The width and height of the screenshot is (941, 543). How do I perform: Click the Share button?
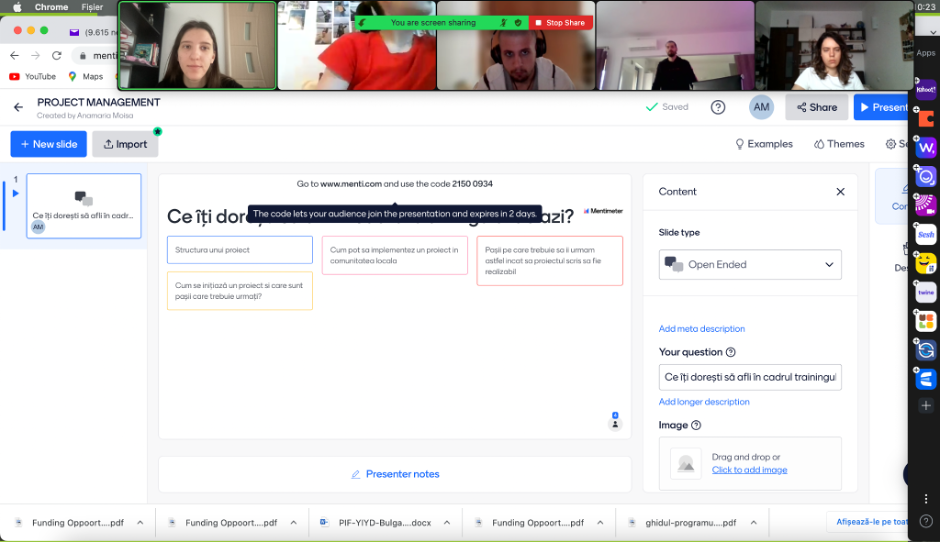point(816,107)
